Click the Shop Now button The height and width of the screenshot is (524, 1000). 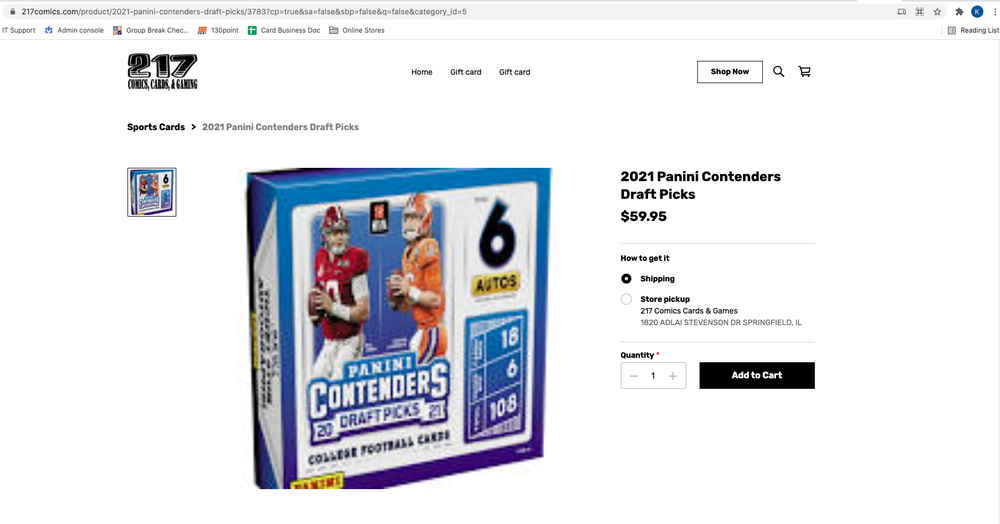[x=730, y=71]
